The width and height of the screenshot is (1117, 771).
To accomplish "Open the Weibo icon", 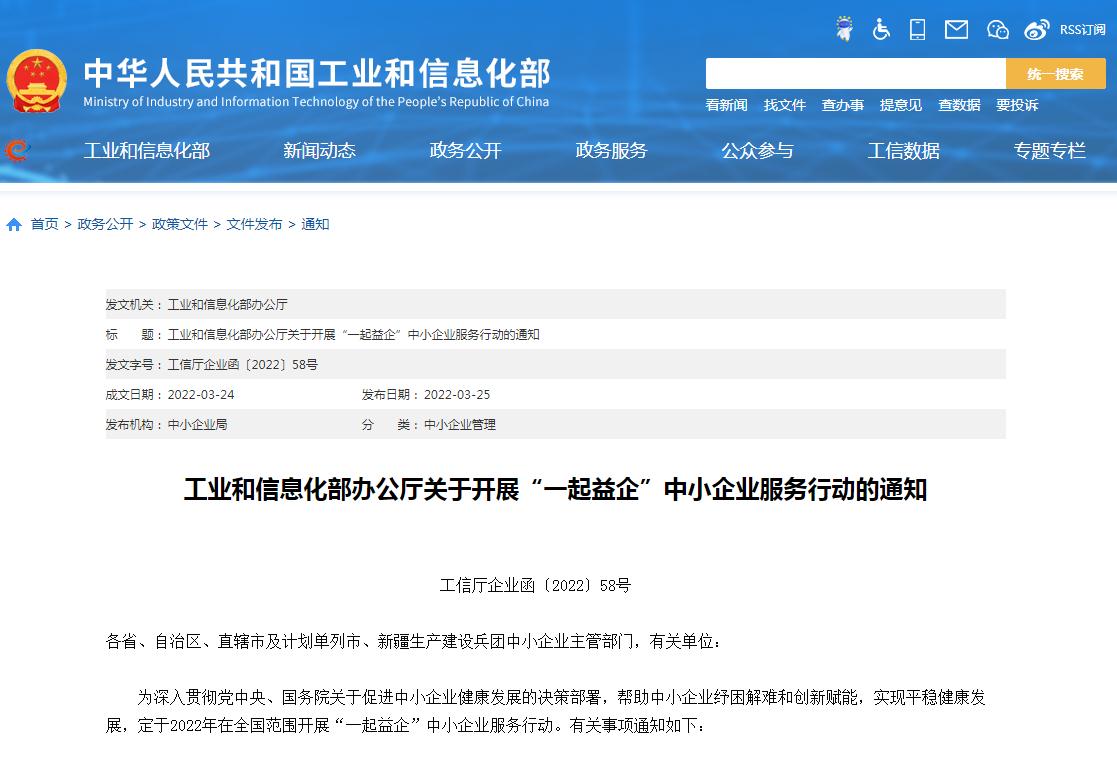I will pos(1037,29).
